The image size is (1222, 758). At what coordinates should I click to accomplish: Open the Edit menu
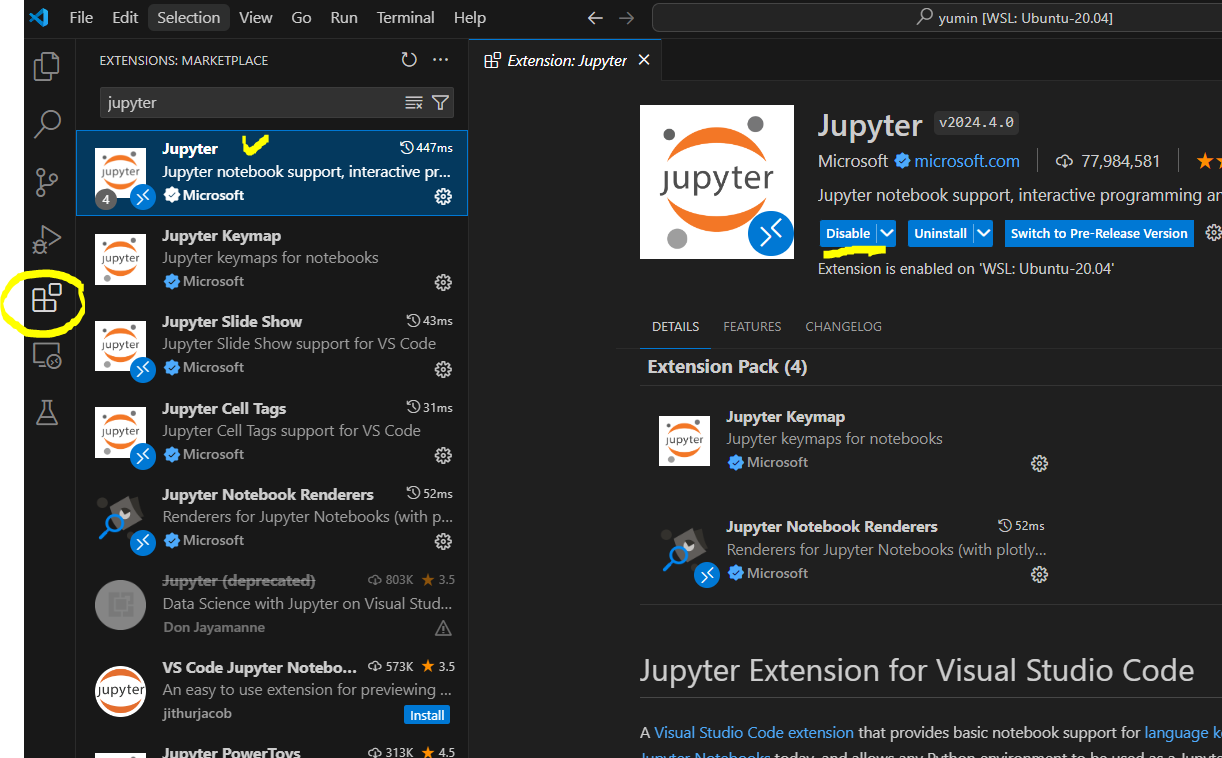tap(125, 18)
